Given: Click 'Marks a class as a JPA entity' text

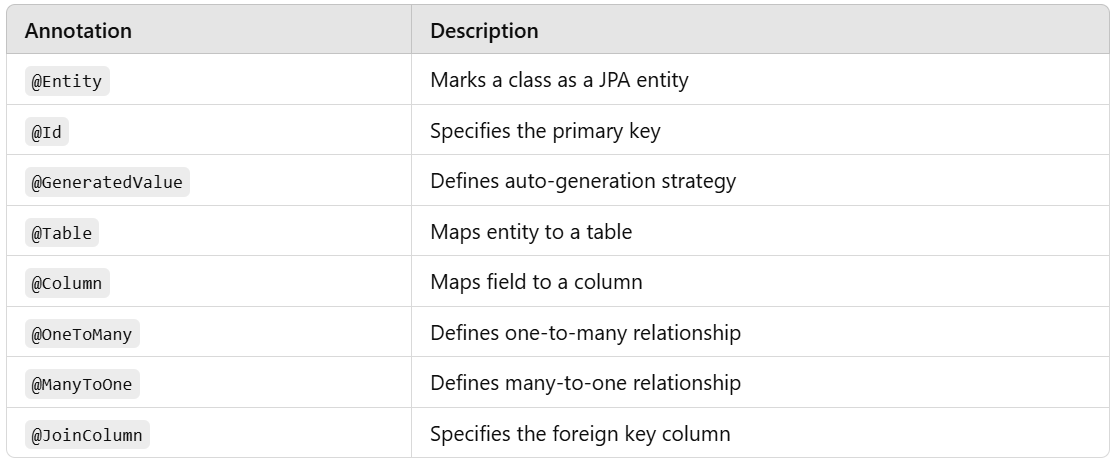Looking at the screenshot, I should point(559,80).
